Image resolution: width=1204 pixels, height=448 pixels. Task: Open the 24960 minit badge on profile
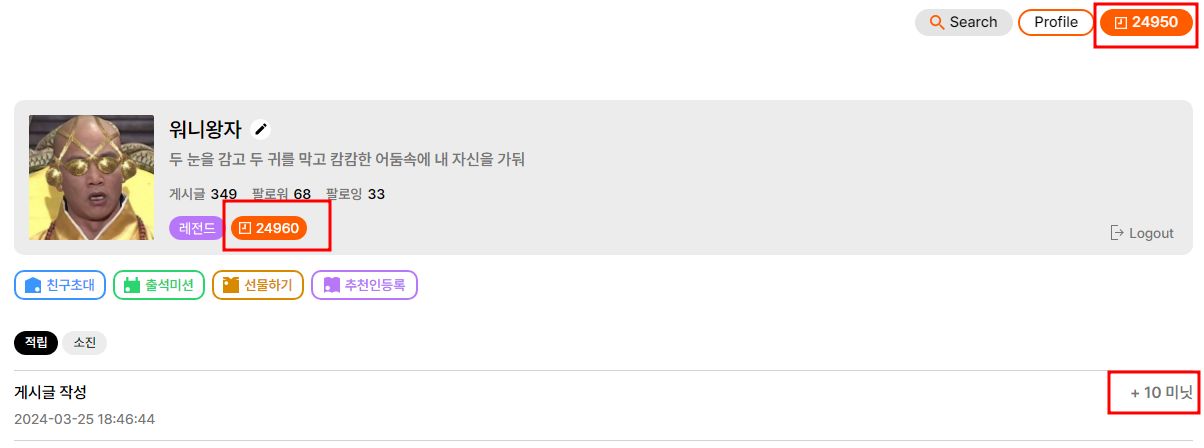[268, 228]
